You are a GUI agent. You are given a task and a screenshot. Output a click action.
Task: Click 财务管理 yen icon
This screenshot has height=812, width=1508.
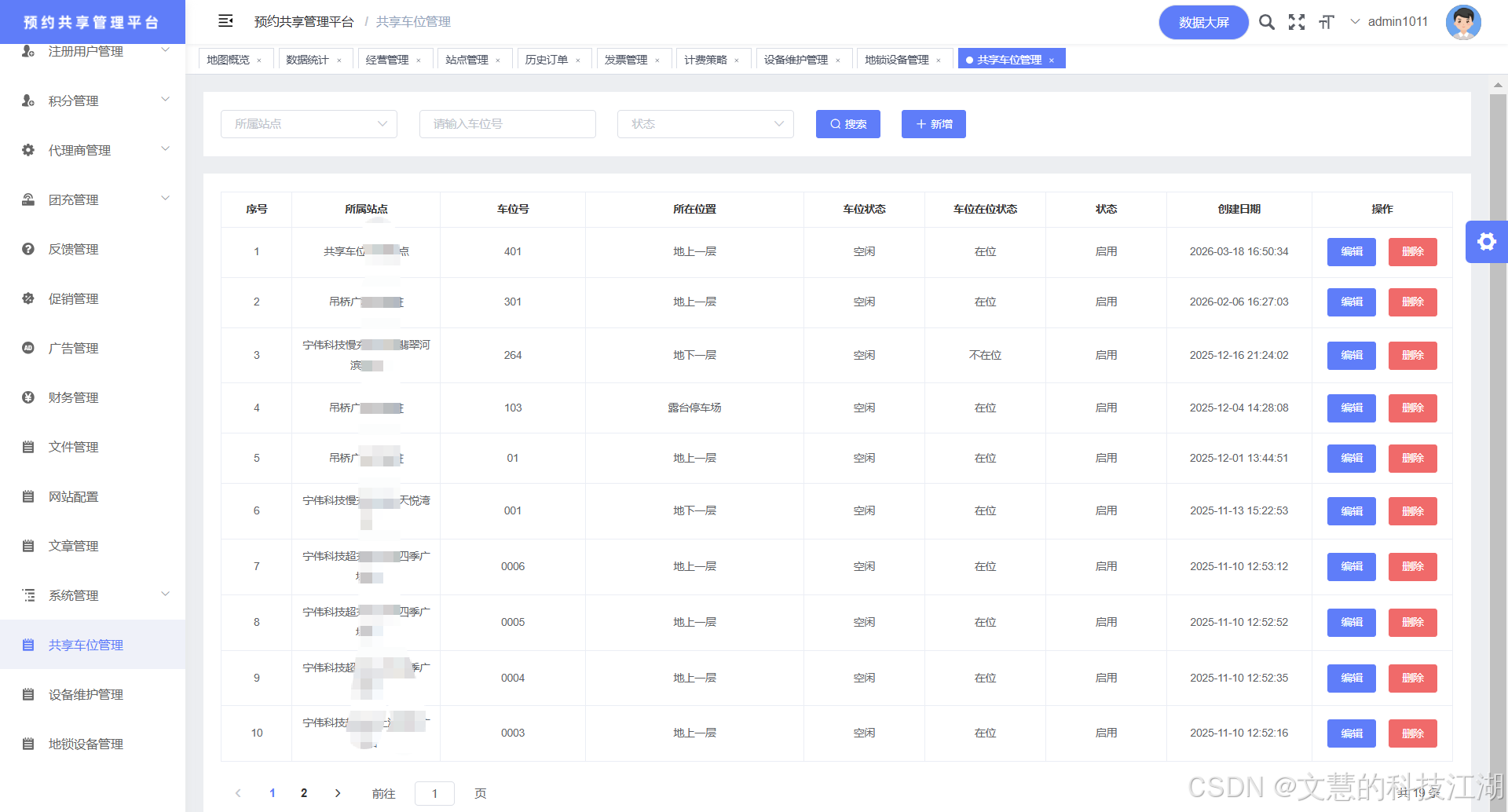[28, 397]
